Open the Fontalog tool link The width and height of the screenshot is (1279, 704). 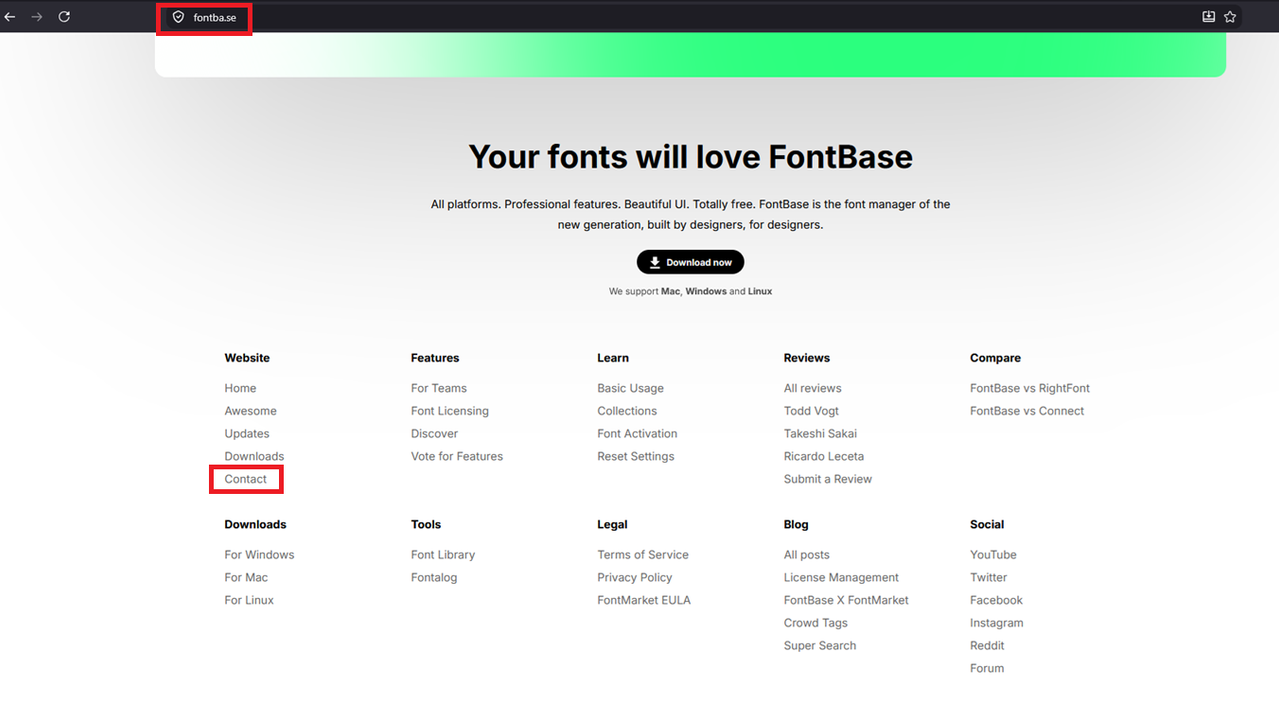click(x=434, y=577)
